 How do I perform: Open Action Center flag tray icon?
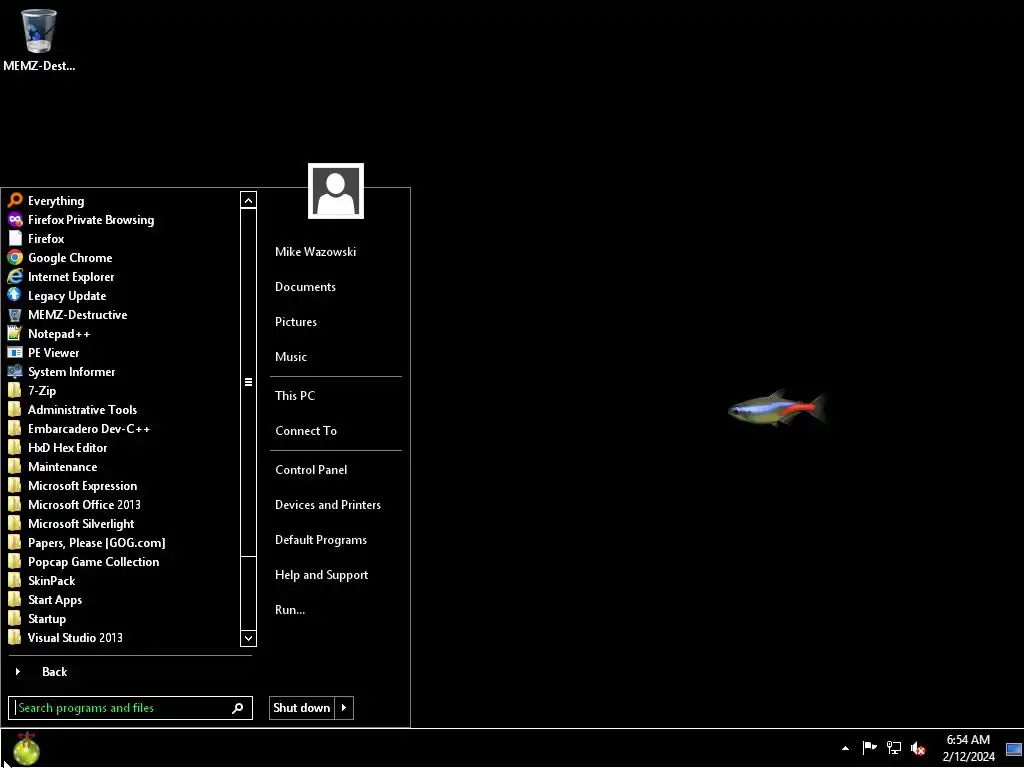(869, 748)
